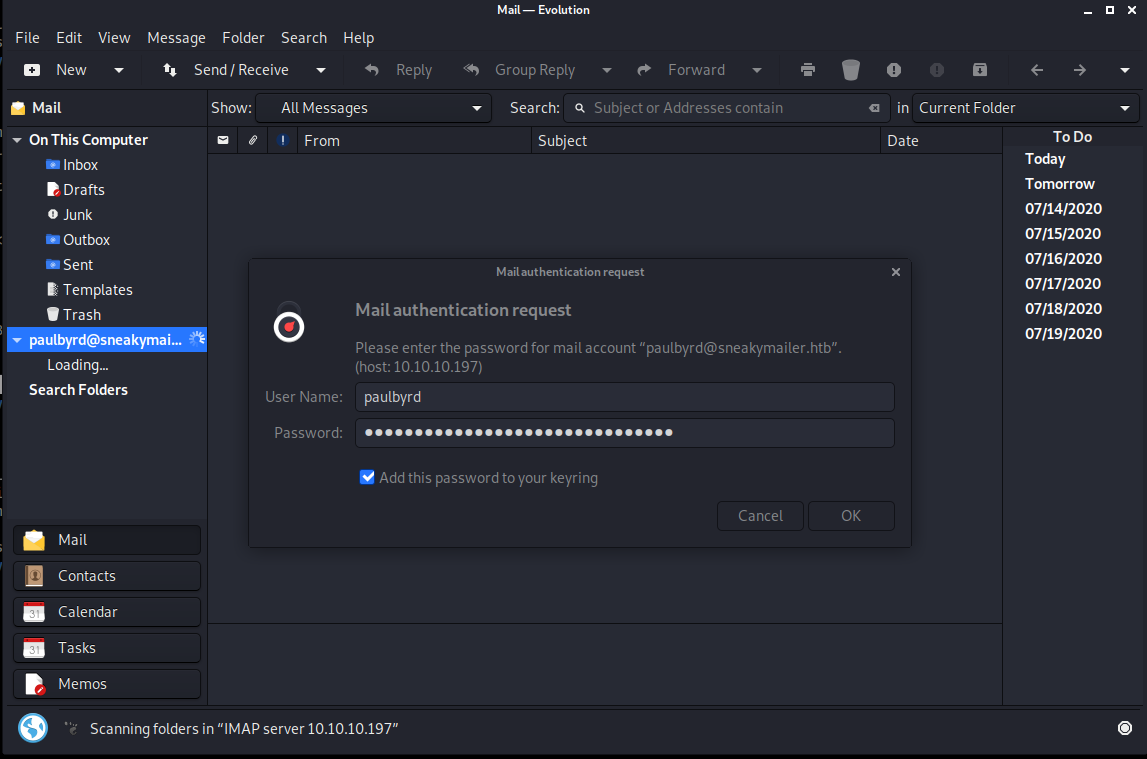This screenshot has width=1147, height=759.
Task: Click the search field for Subject or Addresses
Action: (724, 108)
